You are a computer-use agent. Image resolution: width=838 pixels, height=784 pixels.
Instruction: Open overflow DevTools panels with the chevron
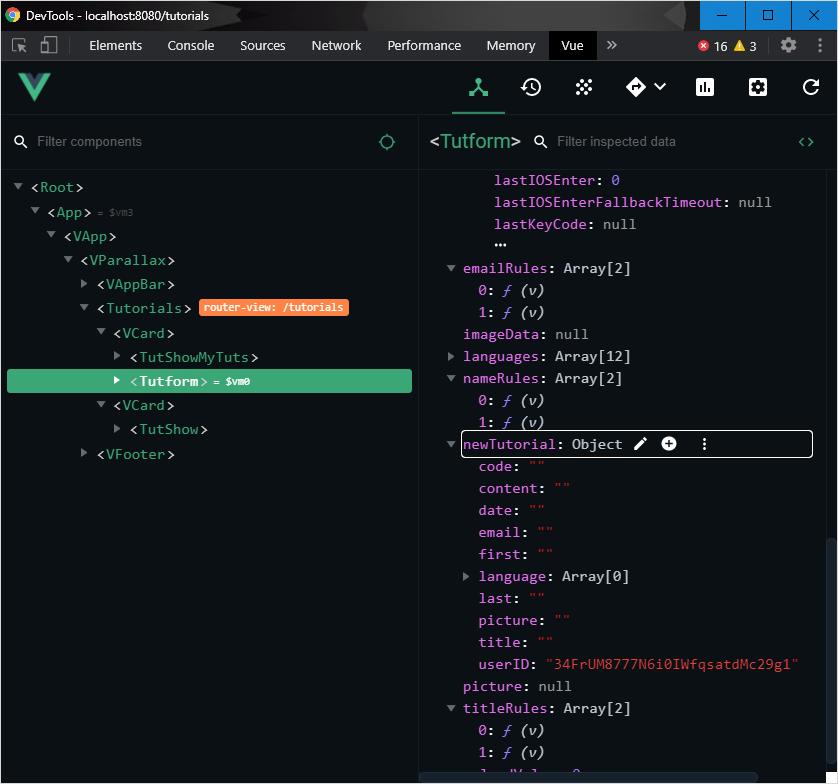coord(611,45)
